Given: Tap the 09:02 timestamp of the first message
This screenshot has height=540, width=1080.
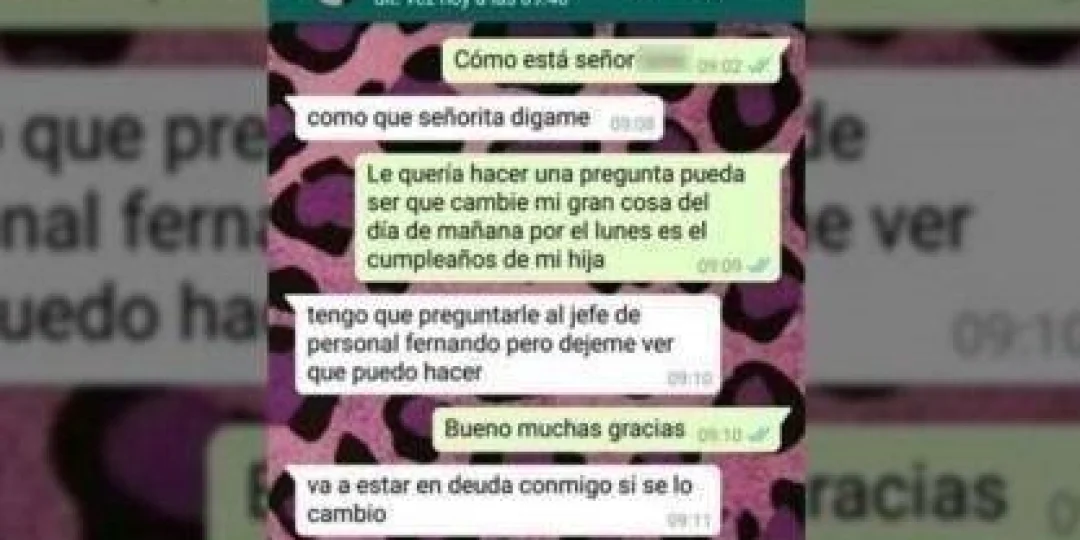Looking at the screenshot, I should pyautogui.click(x=720, y=67).
